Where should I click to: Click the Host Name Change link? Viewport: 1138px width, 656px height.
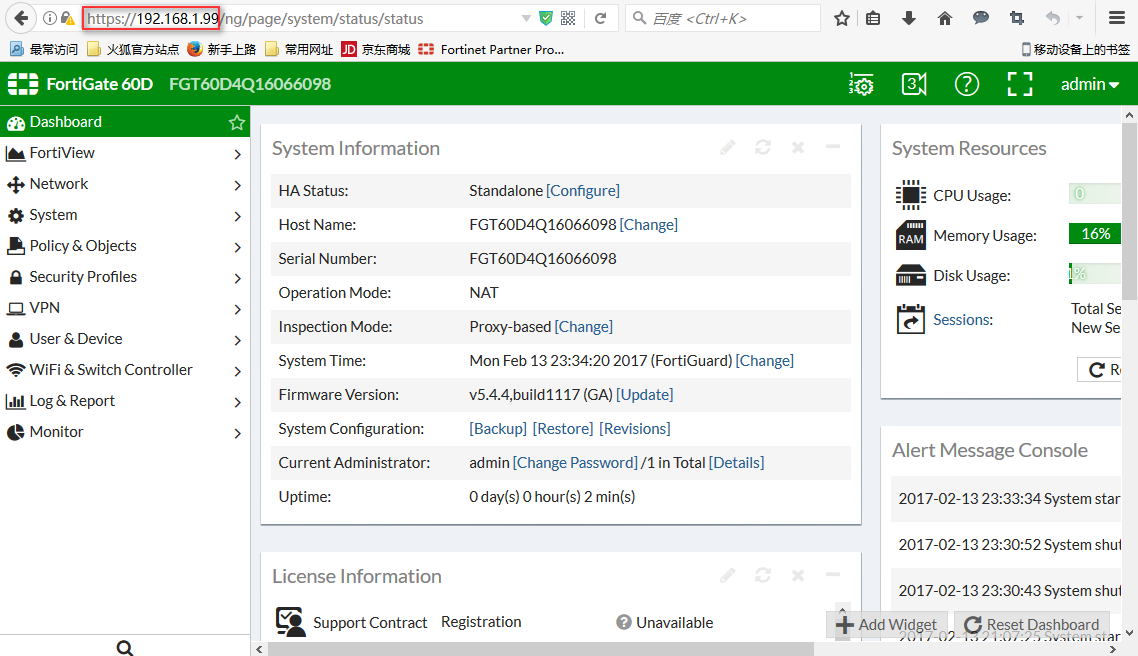click(649, 225)
